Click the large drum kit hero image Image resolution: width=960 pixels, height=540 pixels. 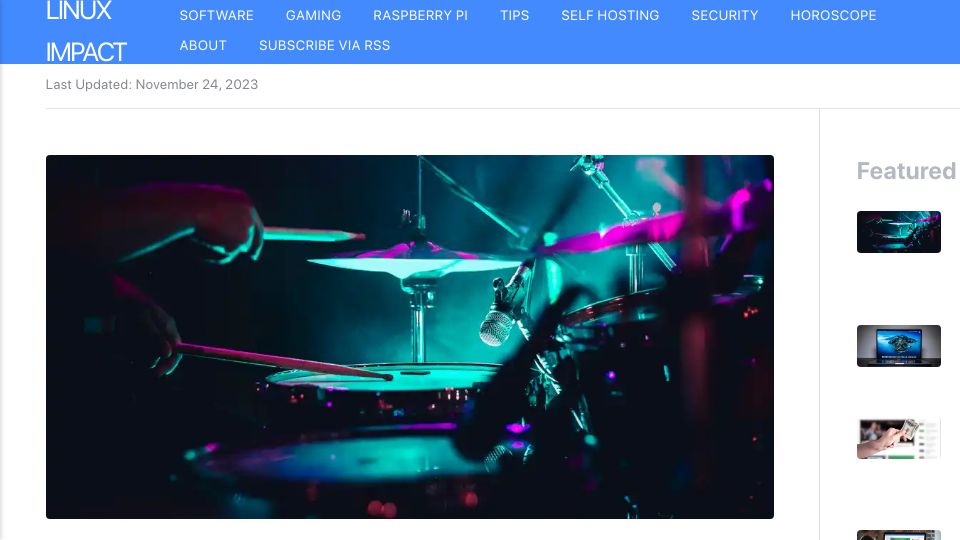click(x=410, y=337)
